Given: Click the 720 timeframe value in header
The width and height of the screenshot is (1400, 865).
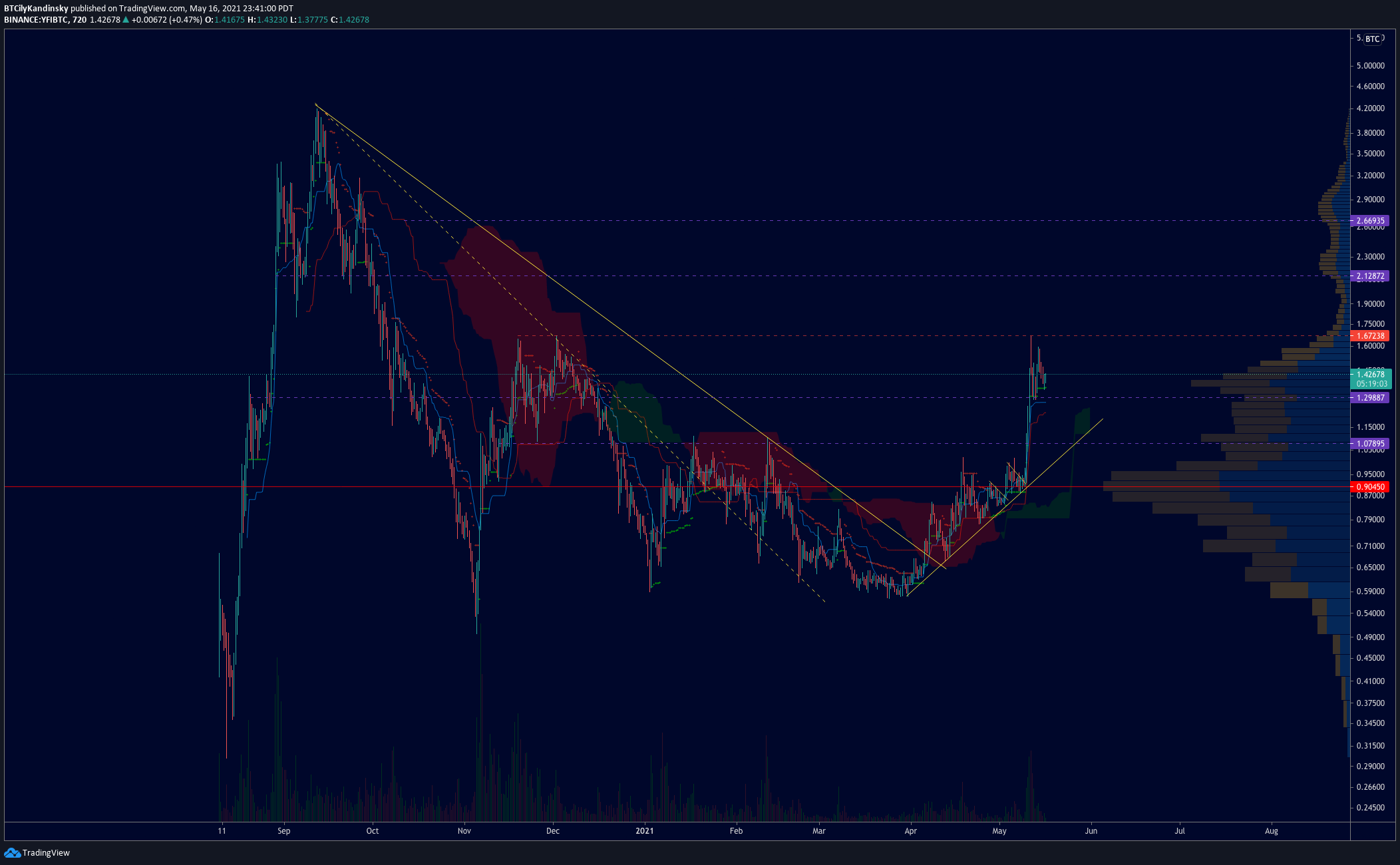Looking at the screenshot, I should click(x=79, y=20).
